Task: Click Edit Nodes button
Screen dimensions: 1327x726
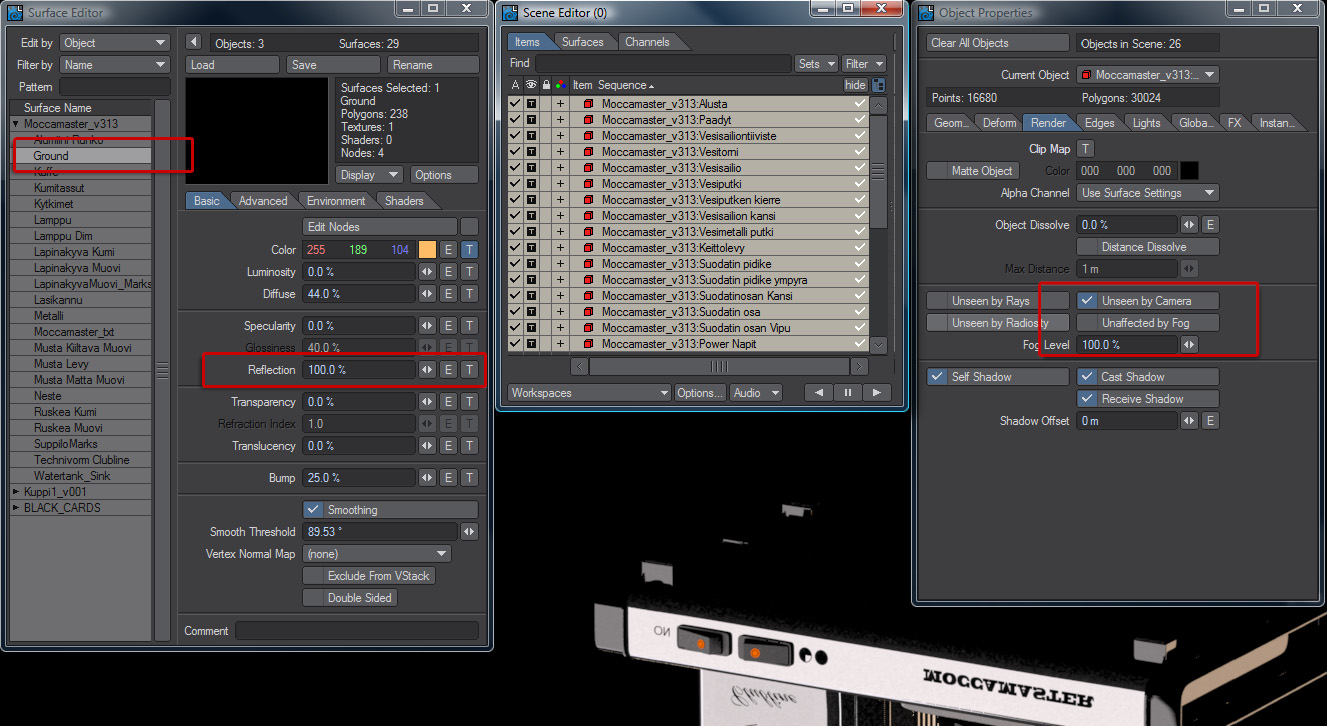Action: (x=380, y=227)
